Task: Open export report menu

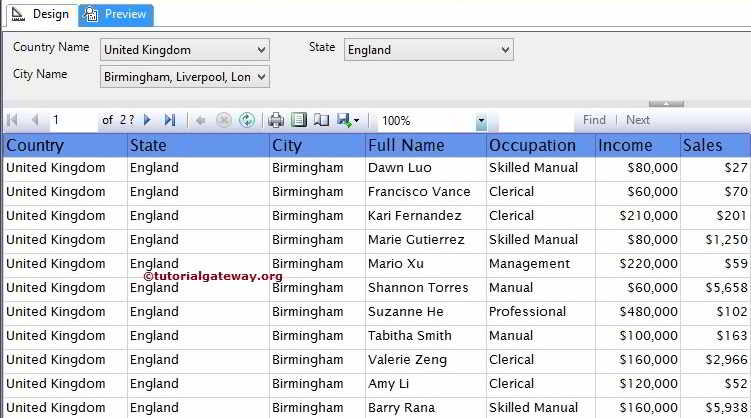Action: coord(348,120)
